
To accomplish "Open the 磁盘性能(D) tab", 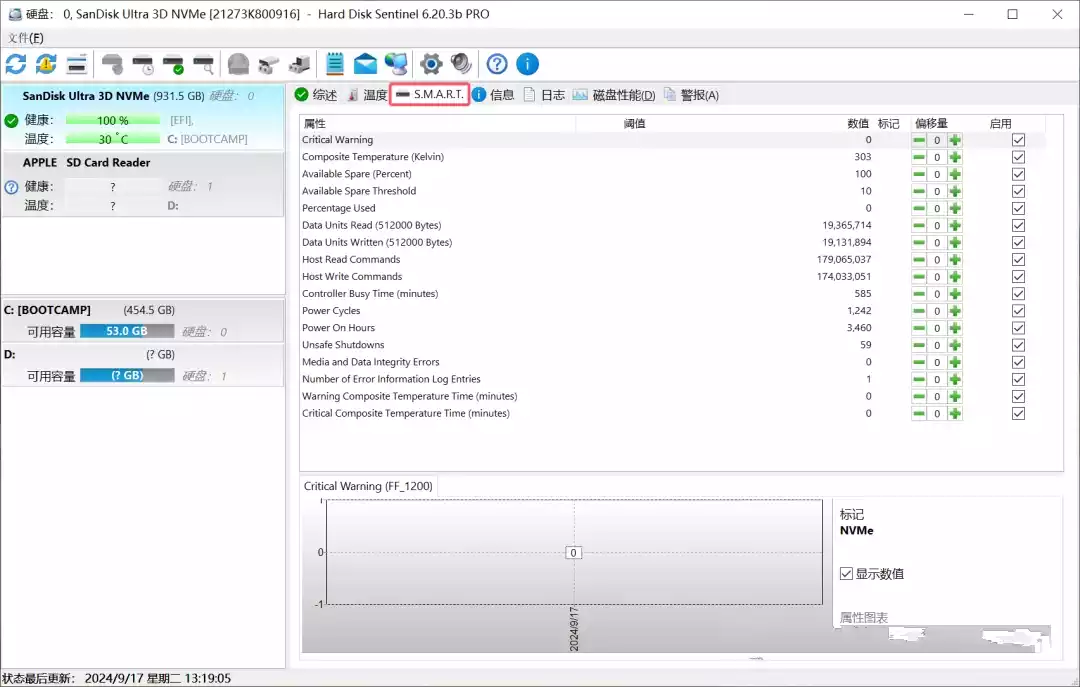I will [x=614, y=95].
